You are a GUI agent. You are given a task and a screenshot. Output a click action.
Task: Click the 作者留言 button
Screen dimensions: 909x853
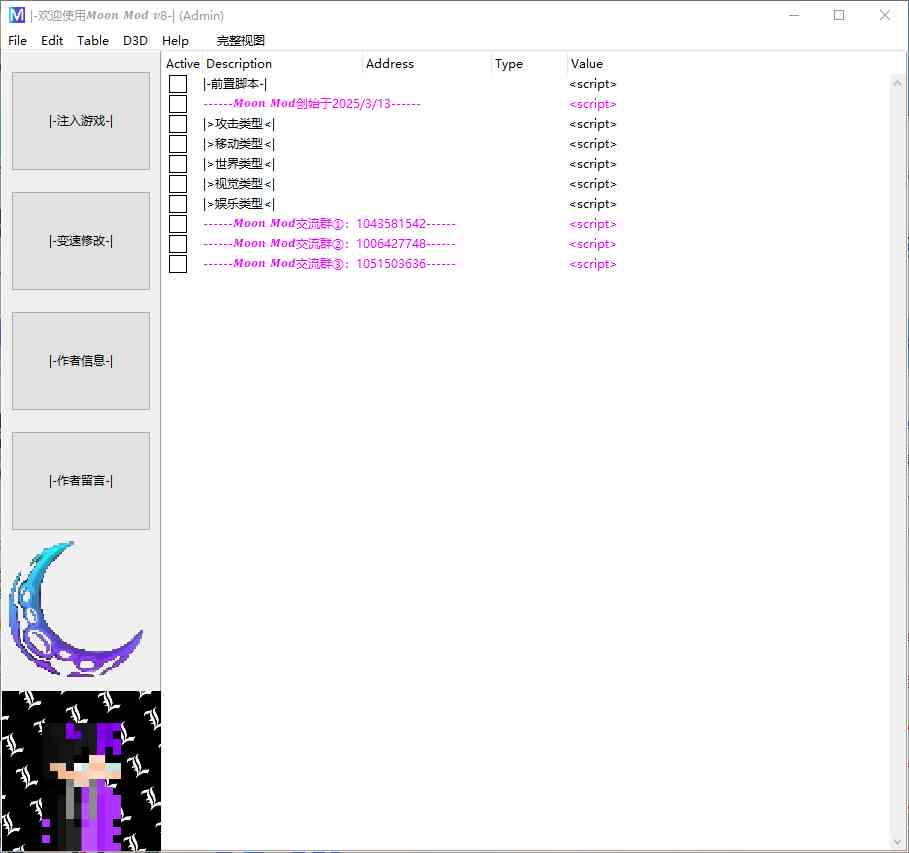coord(81,481)
